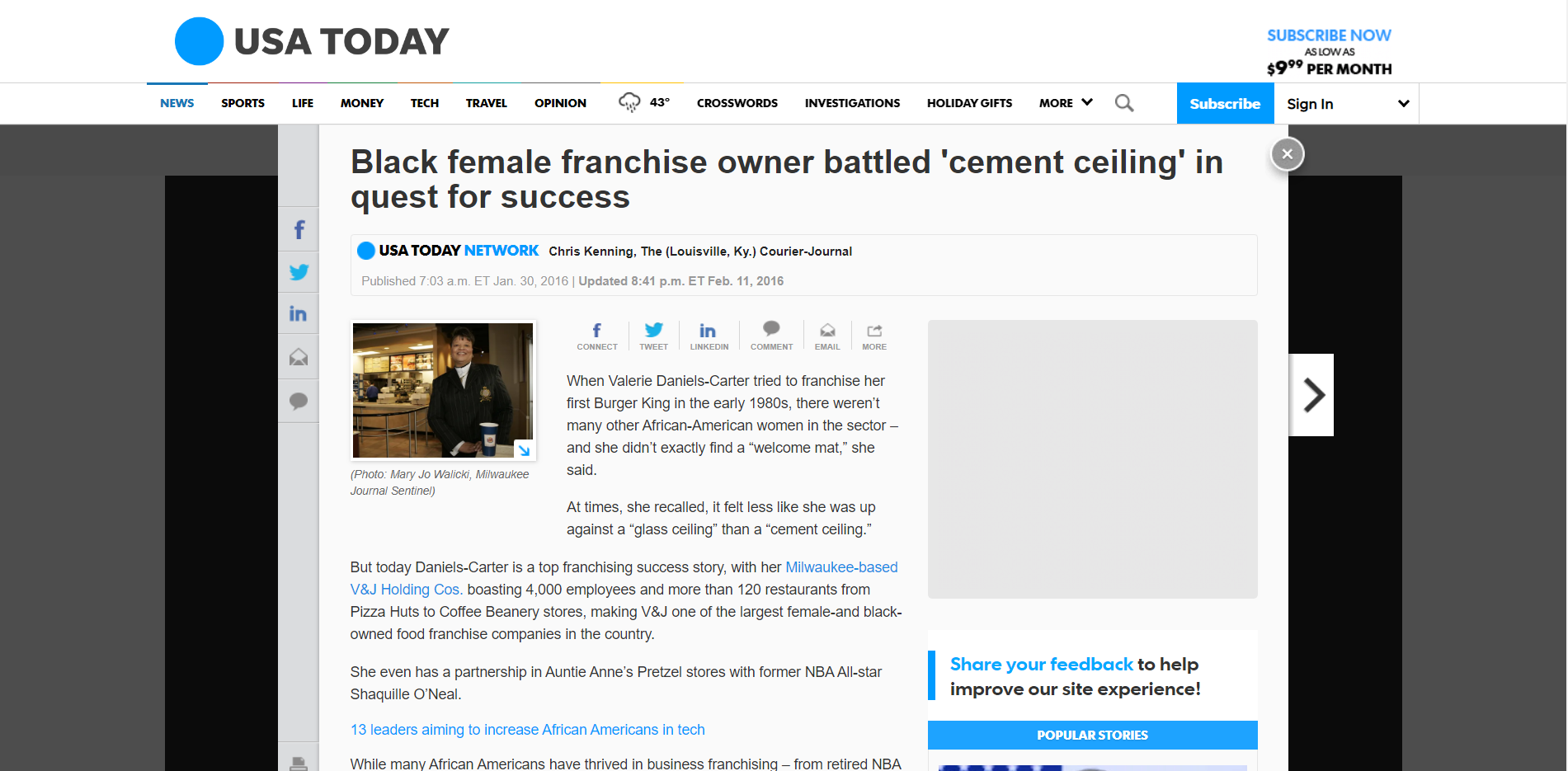Email the article from left sidebar
The height and width of the screenshot is (771, 1568).
pyautogui.click(x=299, y=357)
